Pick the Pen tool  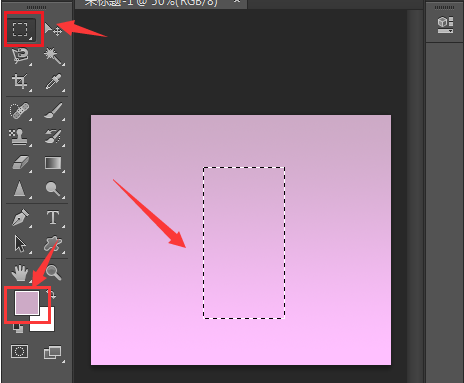pyautogui.click(x=20, y=218)
